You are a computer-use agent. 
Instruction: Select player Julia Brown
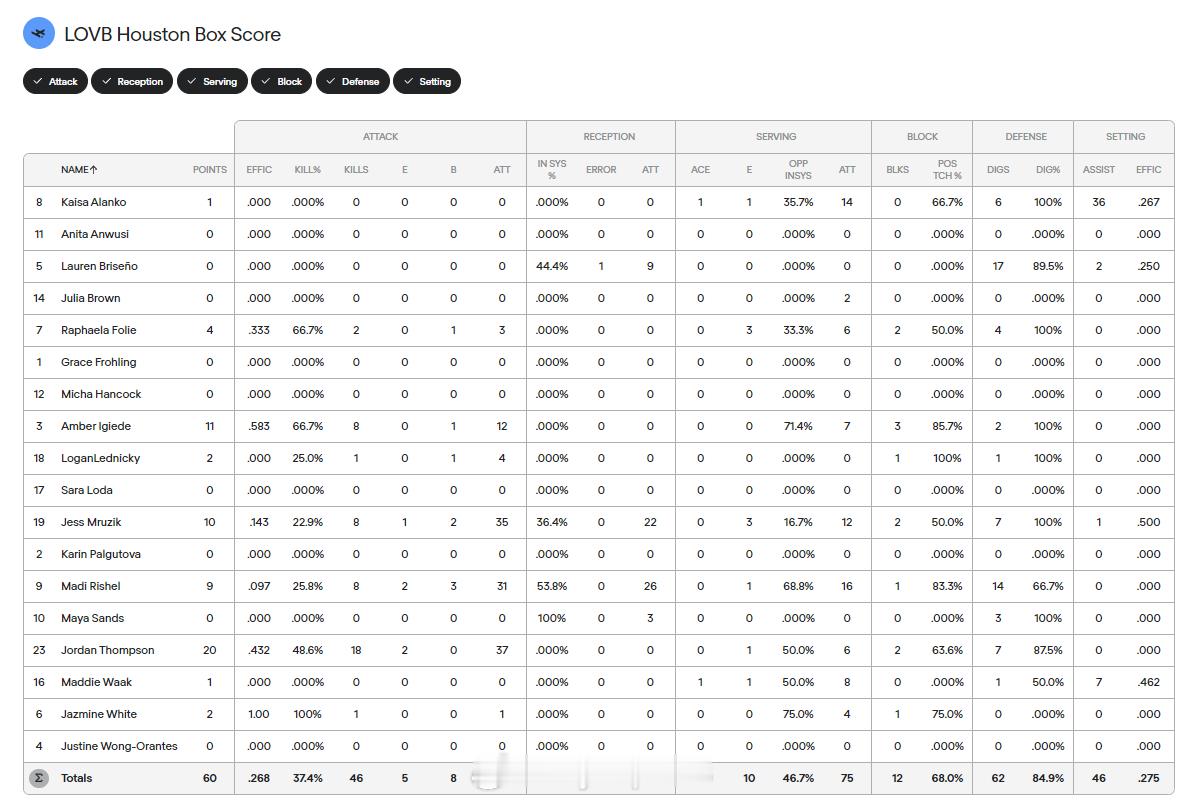91,298
